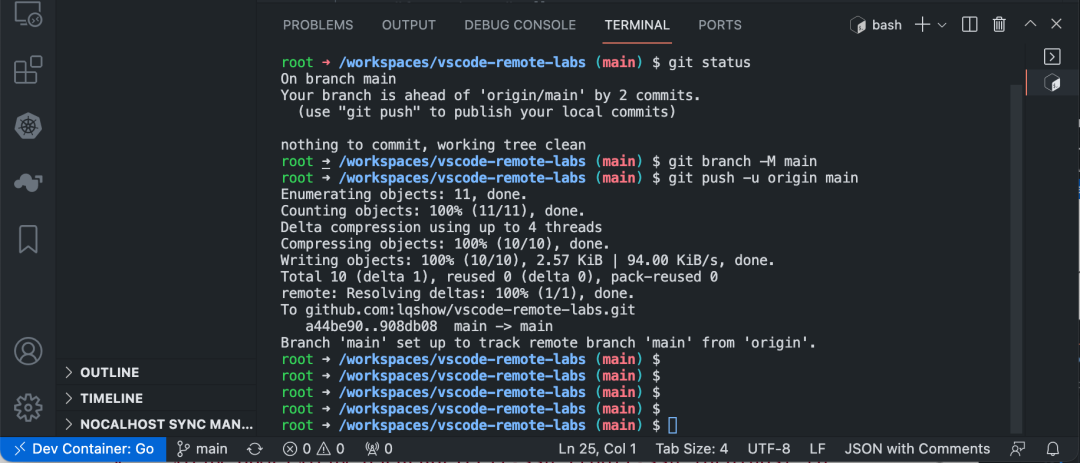
Task: Open the Remote Explorer view
Action: 28,14
